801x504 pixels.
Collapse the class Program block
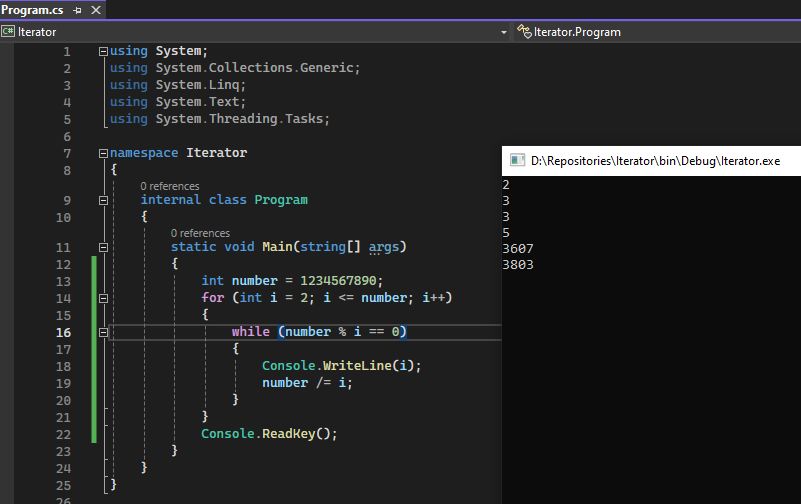coord(103,200)
